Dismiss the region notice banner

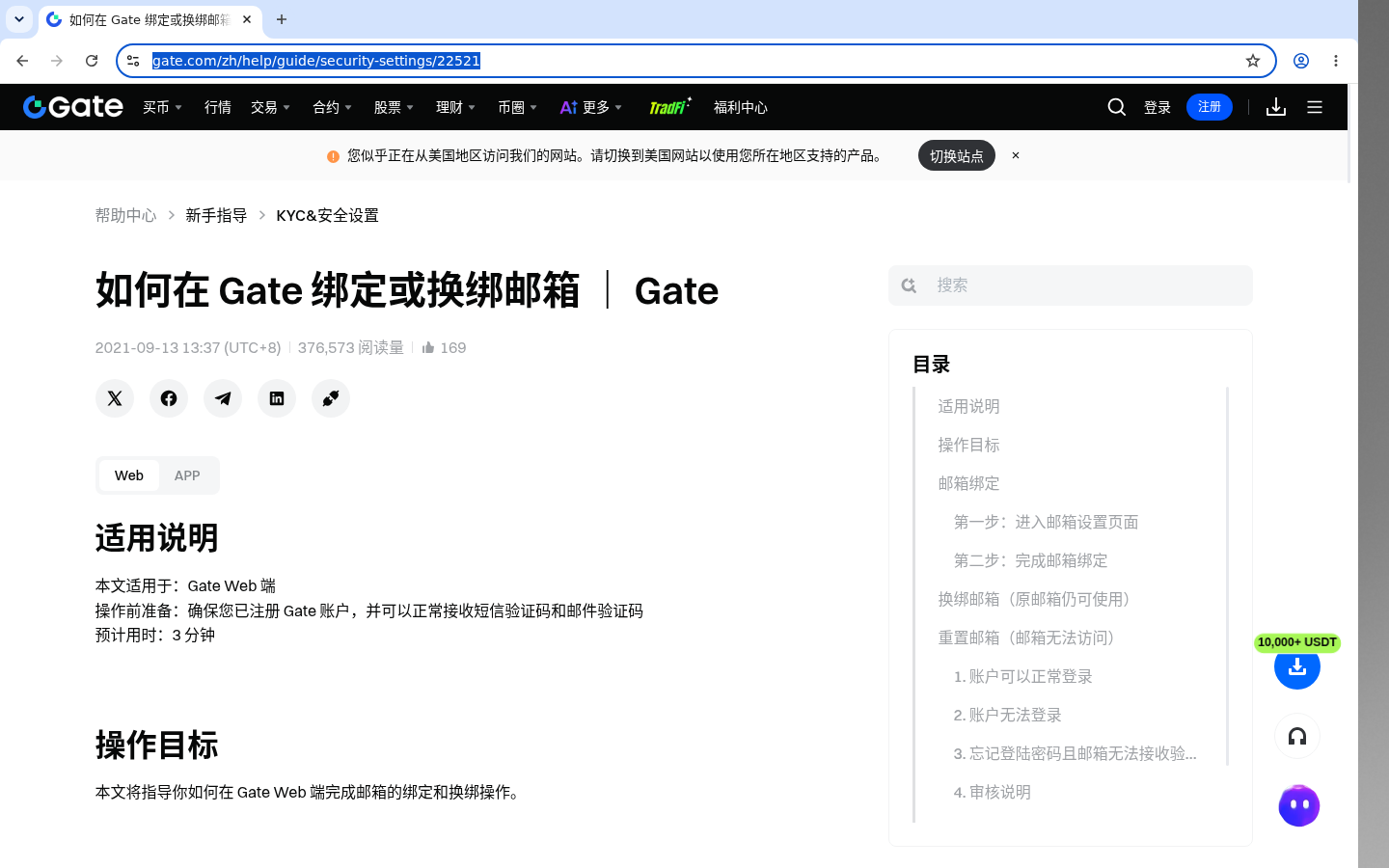pos(1016,155)
